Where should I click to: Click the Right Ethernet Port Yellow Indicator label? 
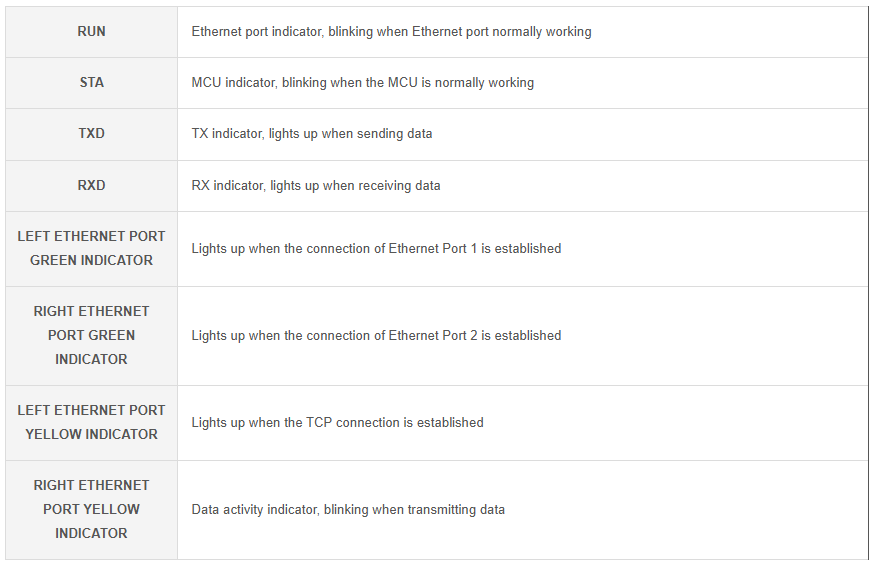coord(91,509)
